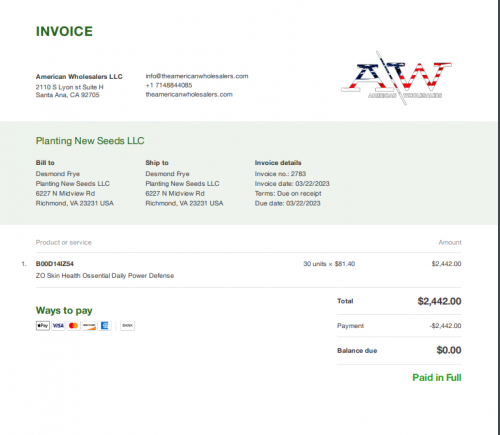Choose the Bank payment icon

pos(128,326)
